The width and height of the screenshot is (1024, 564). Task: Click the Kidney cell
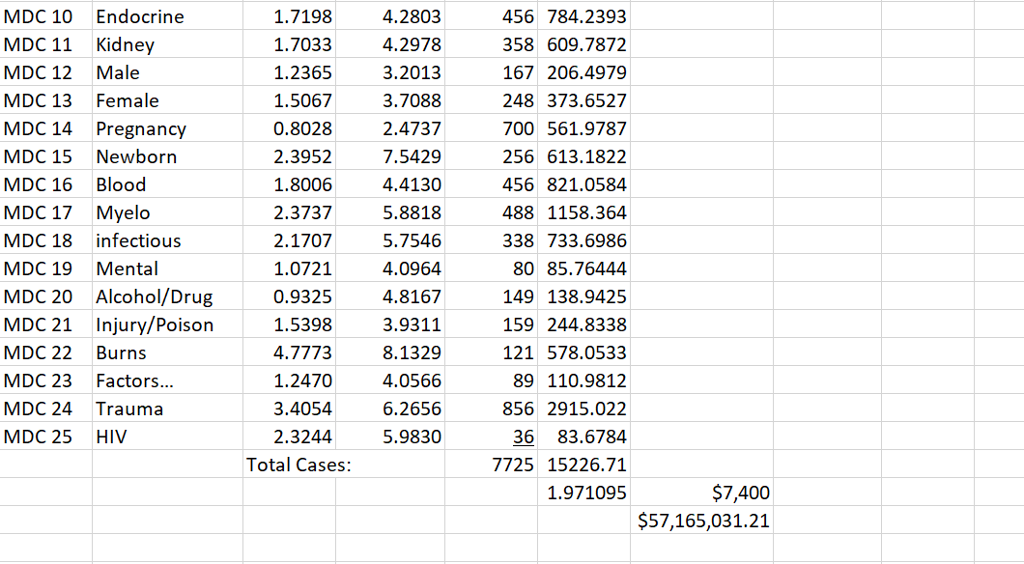point(167,44)
